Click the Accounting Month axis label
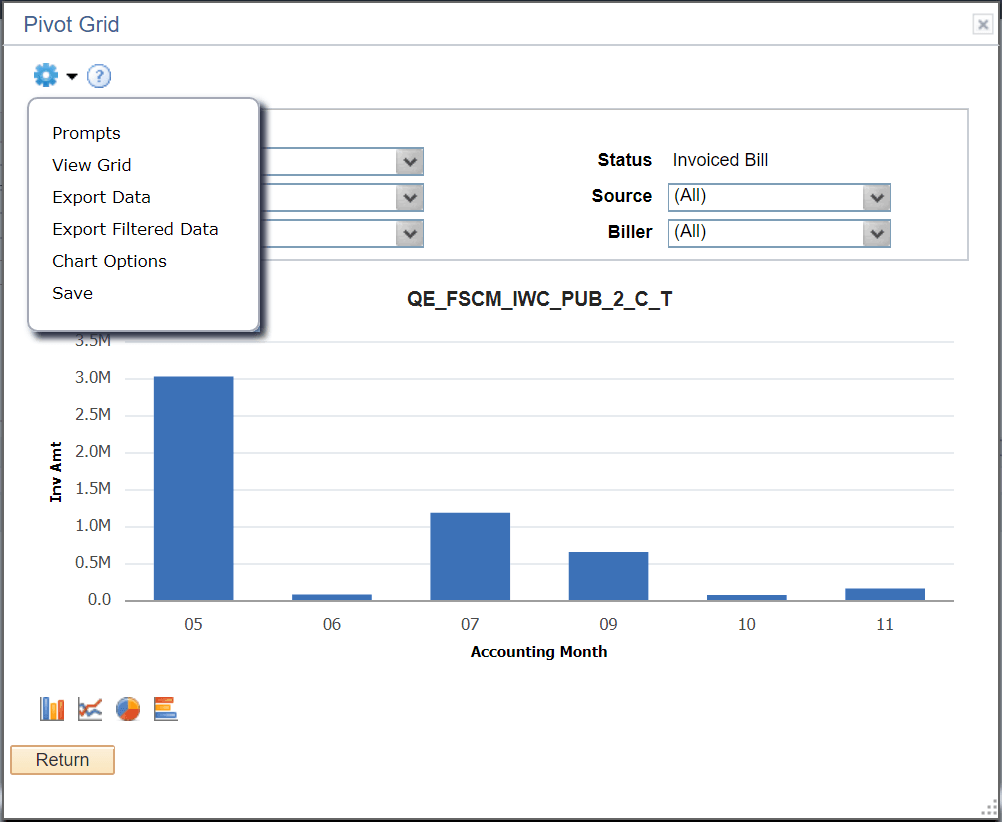Viewport: 1002px width, 822px height. (x=539, y=651)
